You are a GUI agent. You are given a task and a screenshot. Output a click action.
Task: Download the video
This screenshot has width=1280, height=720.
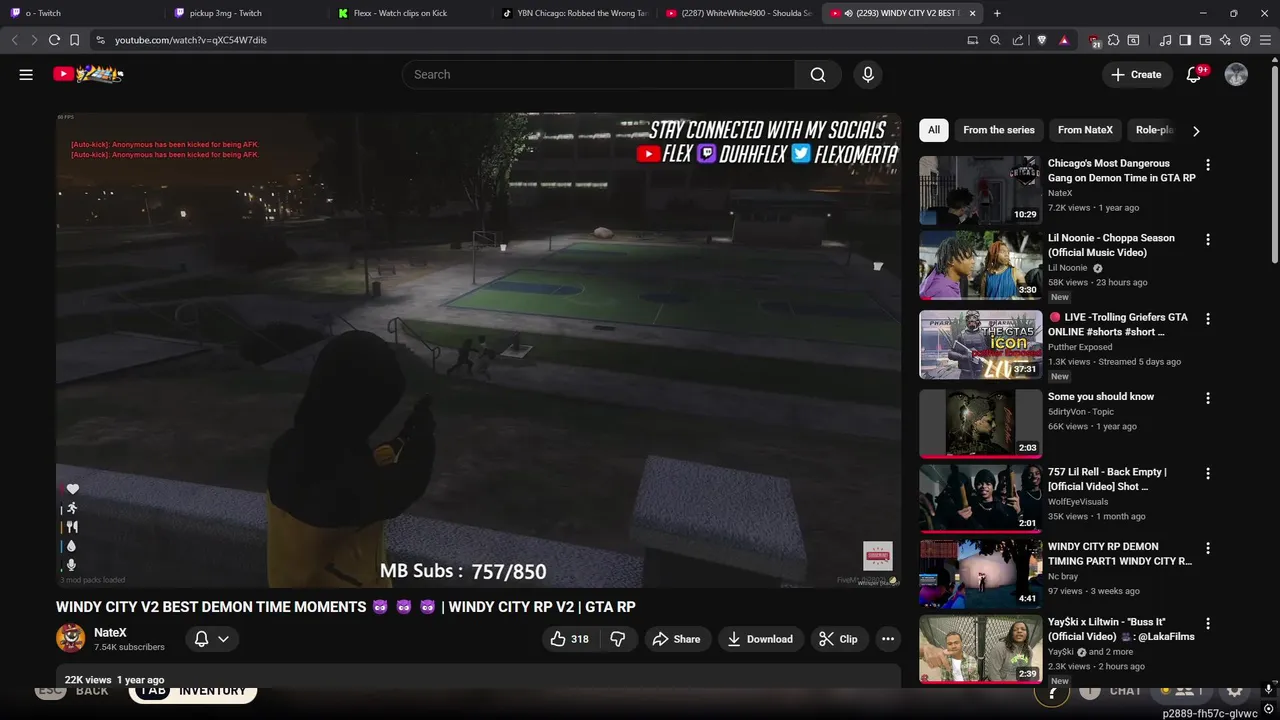[760, 639]
